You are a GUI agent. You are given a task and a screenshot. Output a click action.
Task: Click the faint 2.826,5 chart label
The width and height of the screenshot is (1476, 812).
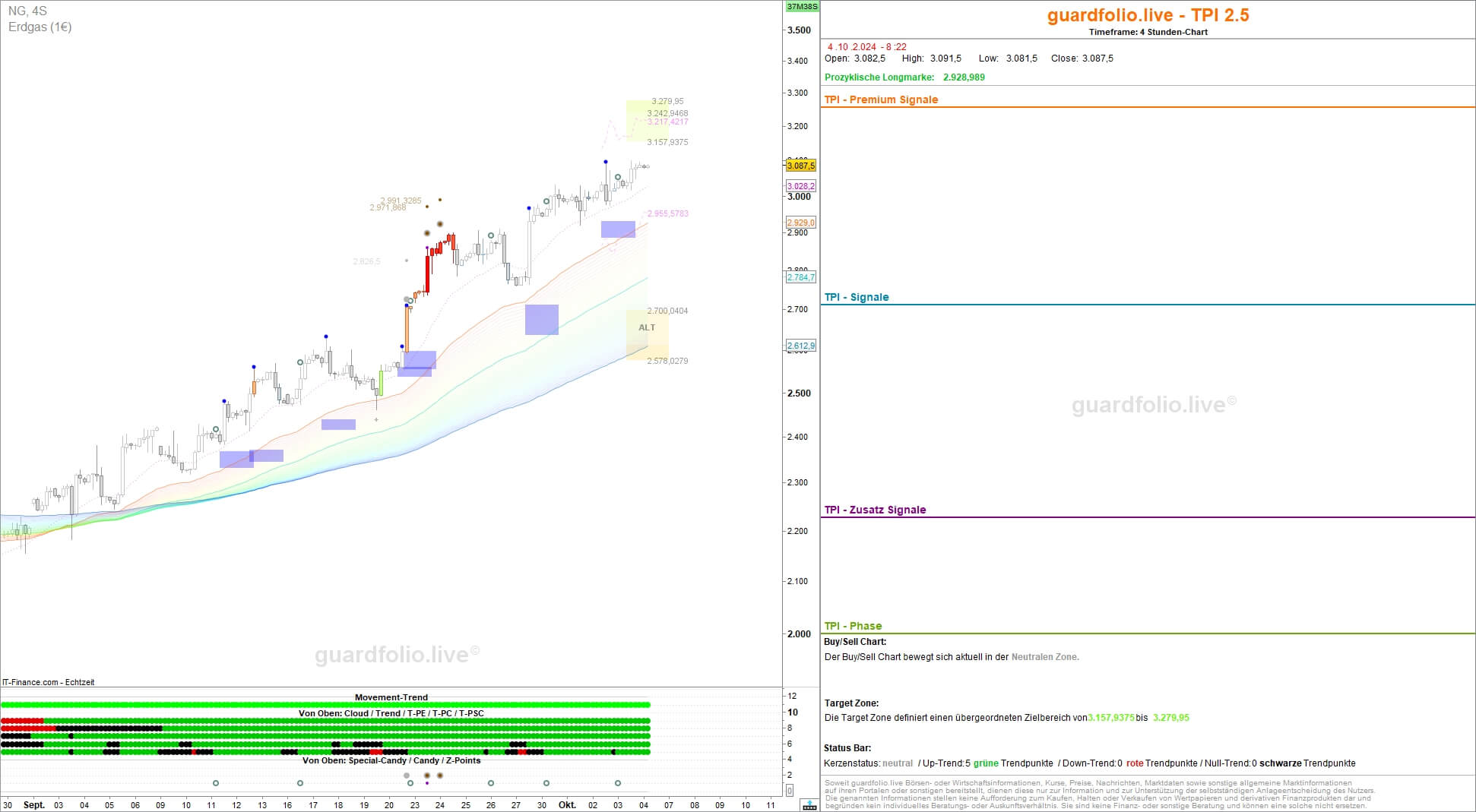(366, 261)
